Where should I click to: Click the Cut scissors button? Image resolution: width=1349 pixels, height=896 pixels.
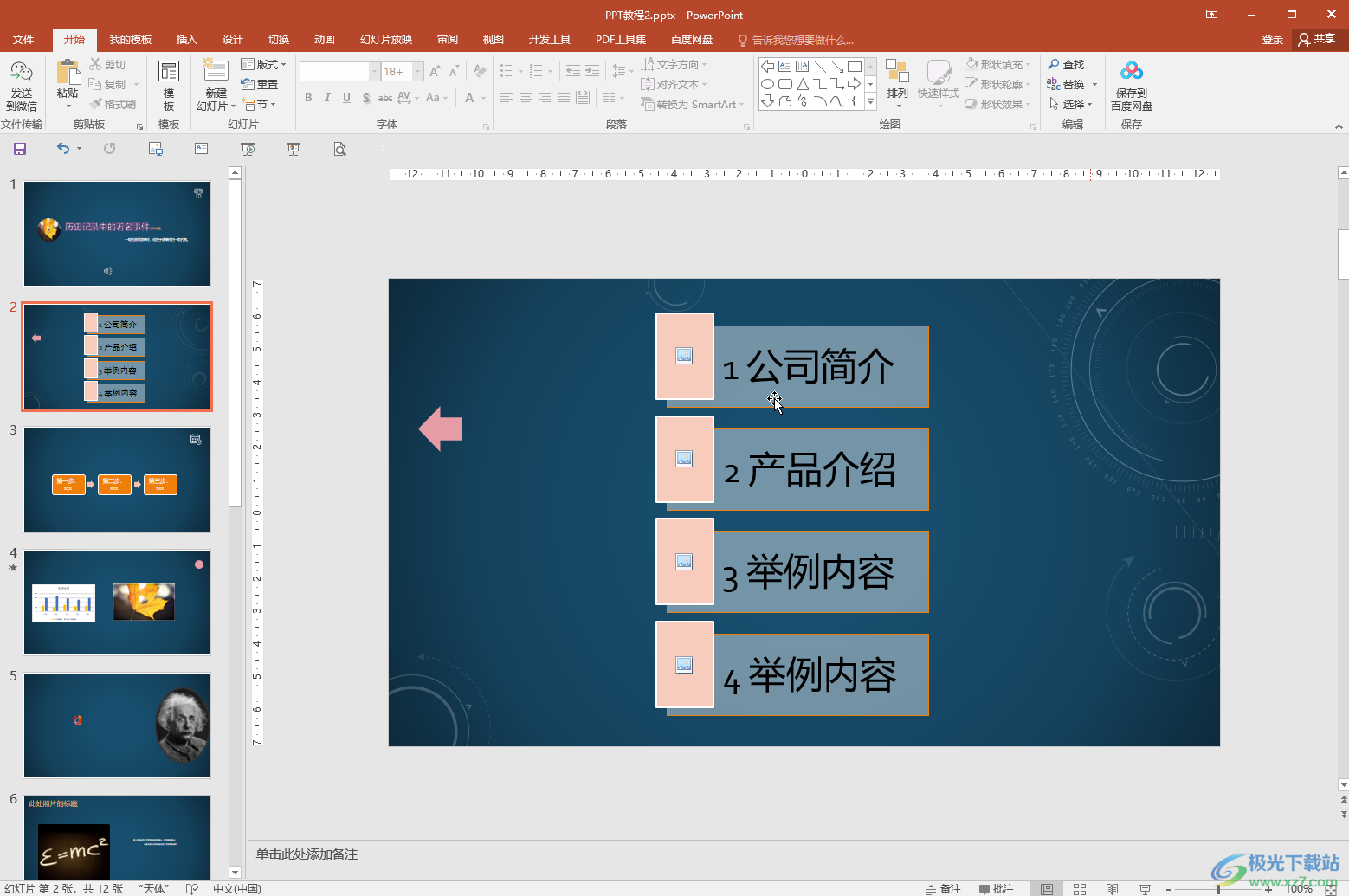pos(108,64)
